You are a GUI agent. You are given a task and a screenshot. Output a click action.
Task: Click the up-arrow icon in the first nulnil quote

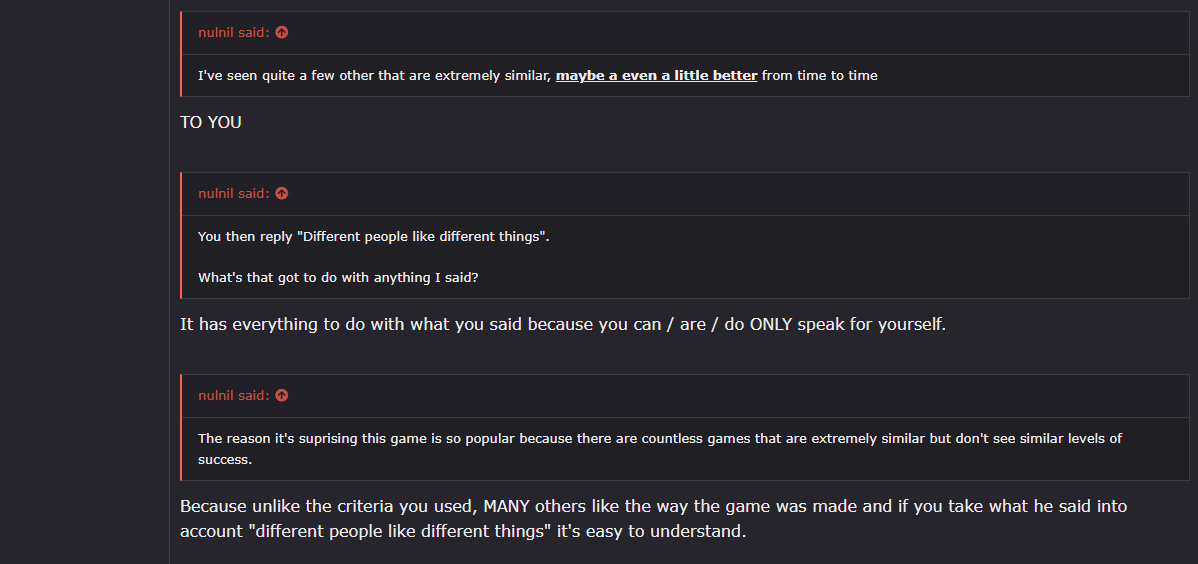282,32
